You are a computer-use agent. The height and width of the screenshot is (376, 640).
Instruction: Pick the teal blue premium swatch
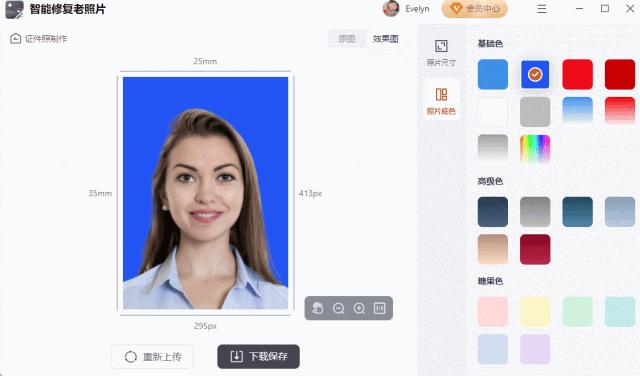click(x=578, y=212)
